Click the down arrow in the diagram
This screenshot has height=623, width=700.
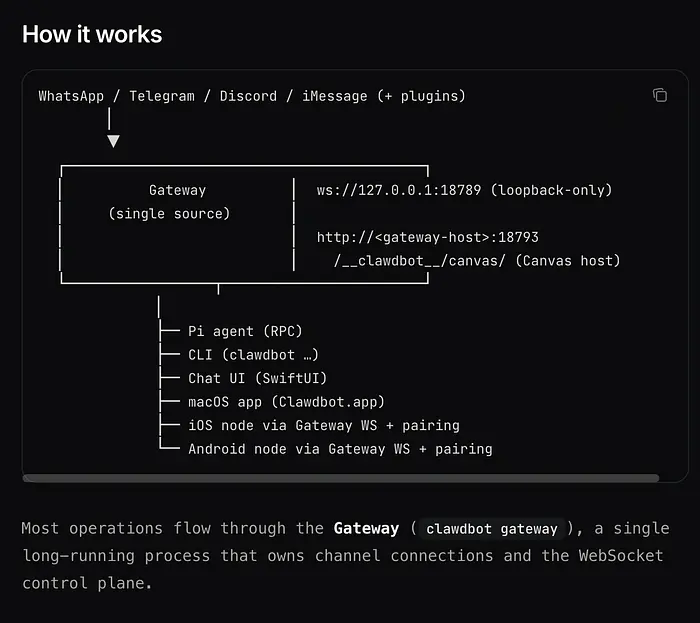[x=113, y=140]
